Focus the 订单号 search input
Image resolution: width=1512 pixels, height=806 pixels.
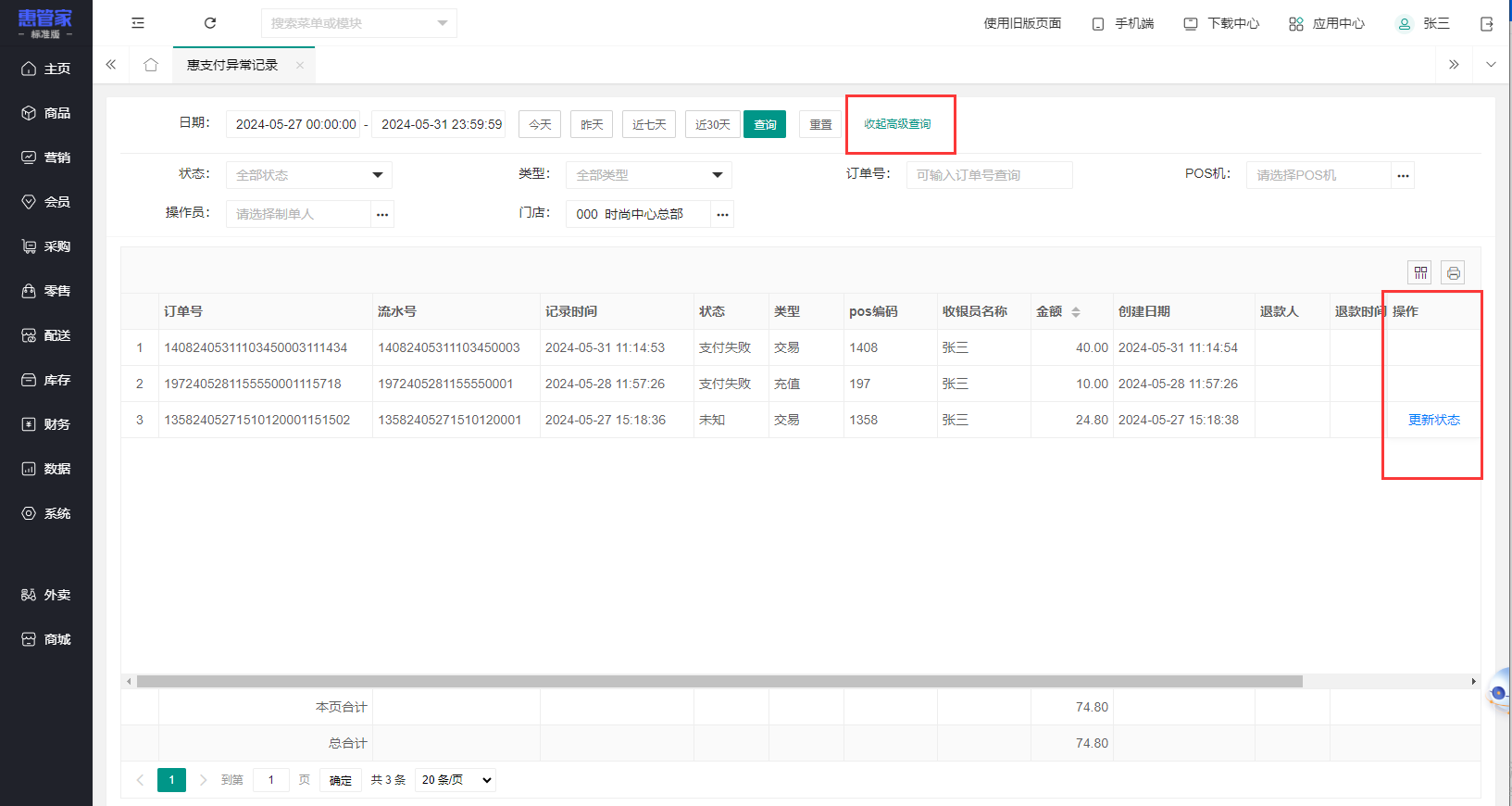coord(989,175)
